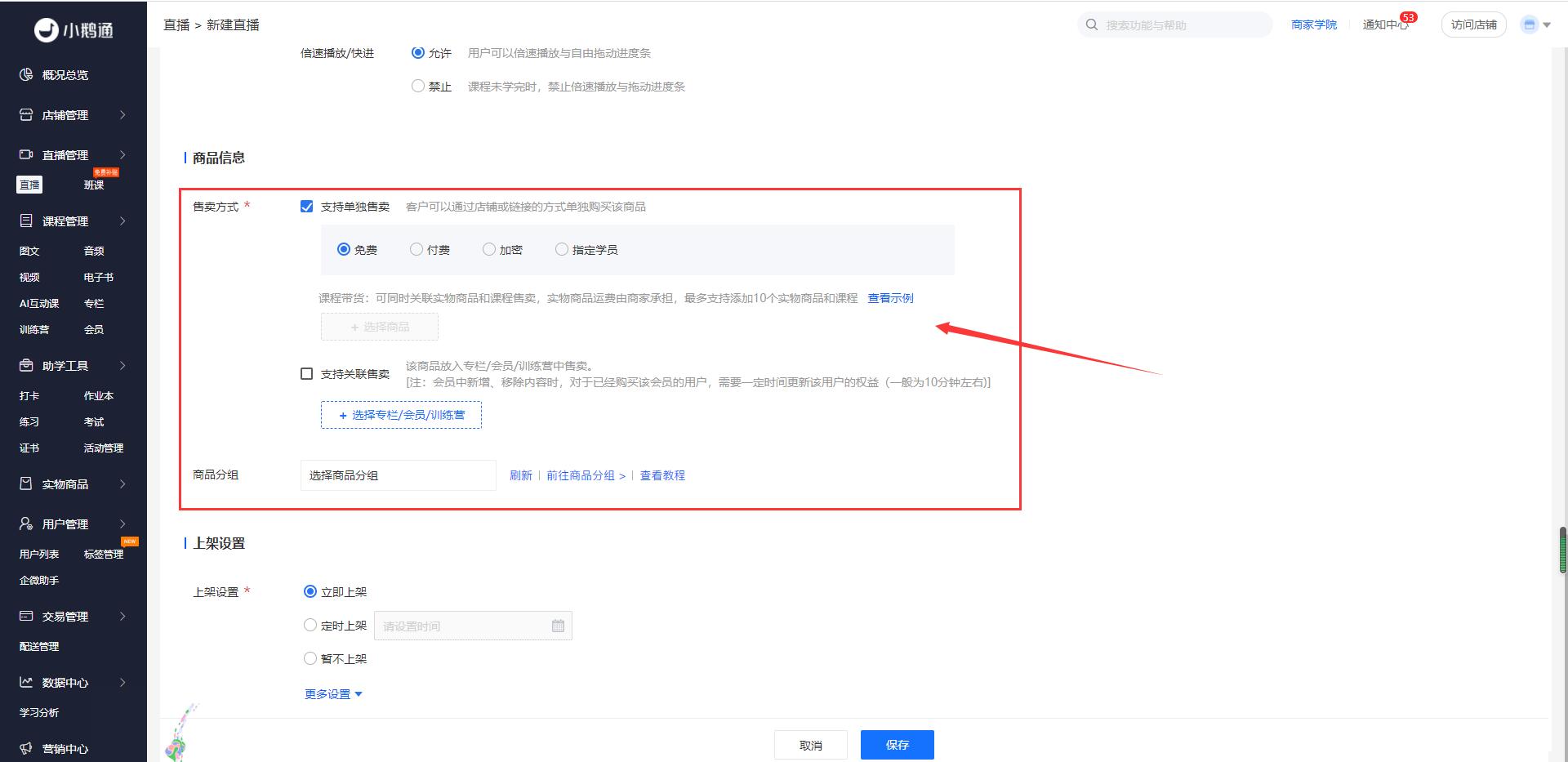Click the 课程管理 document icon

coord(26,221)
